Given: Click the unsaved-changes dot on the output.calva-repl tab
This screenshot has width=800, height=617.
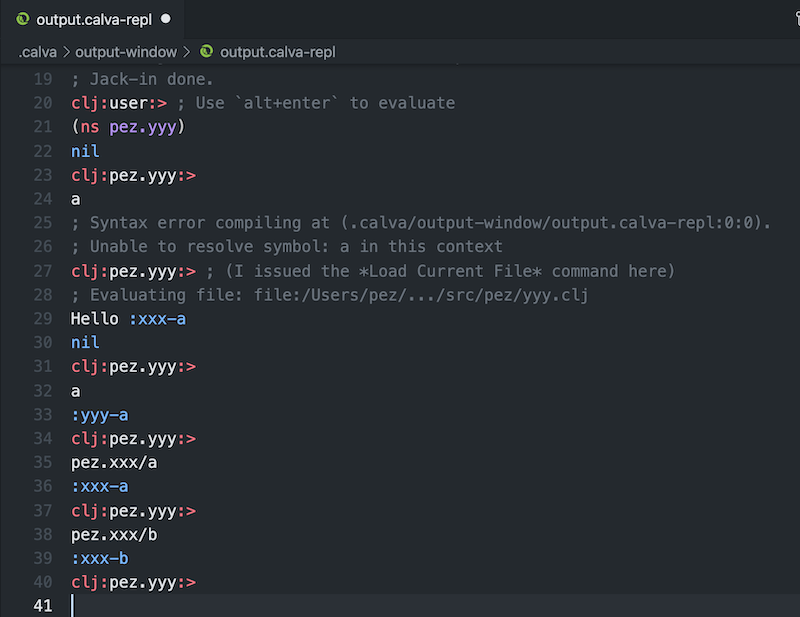Looking at the screenshot, I should [x=166, y=17].
